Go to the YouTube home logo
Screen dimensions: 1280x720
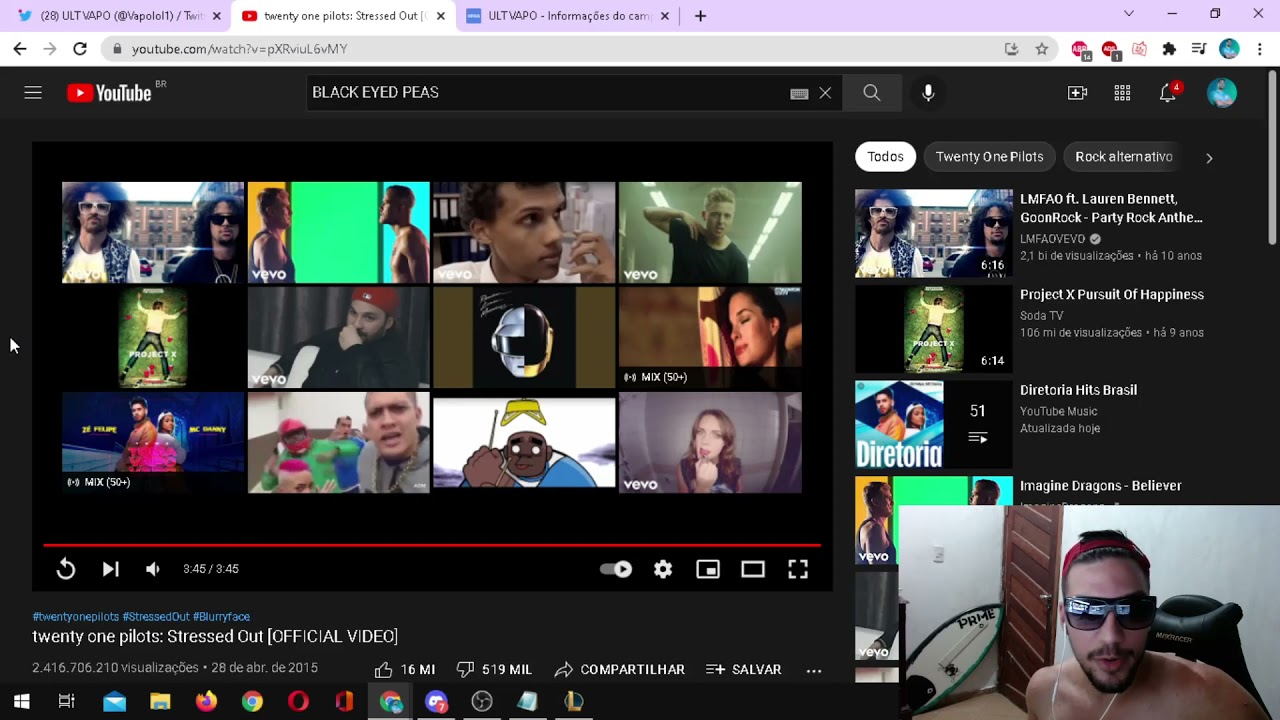109,93
